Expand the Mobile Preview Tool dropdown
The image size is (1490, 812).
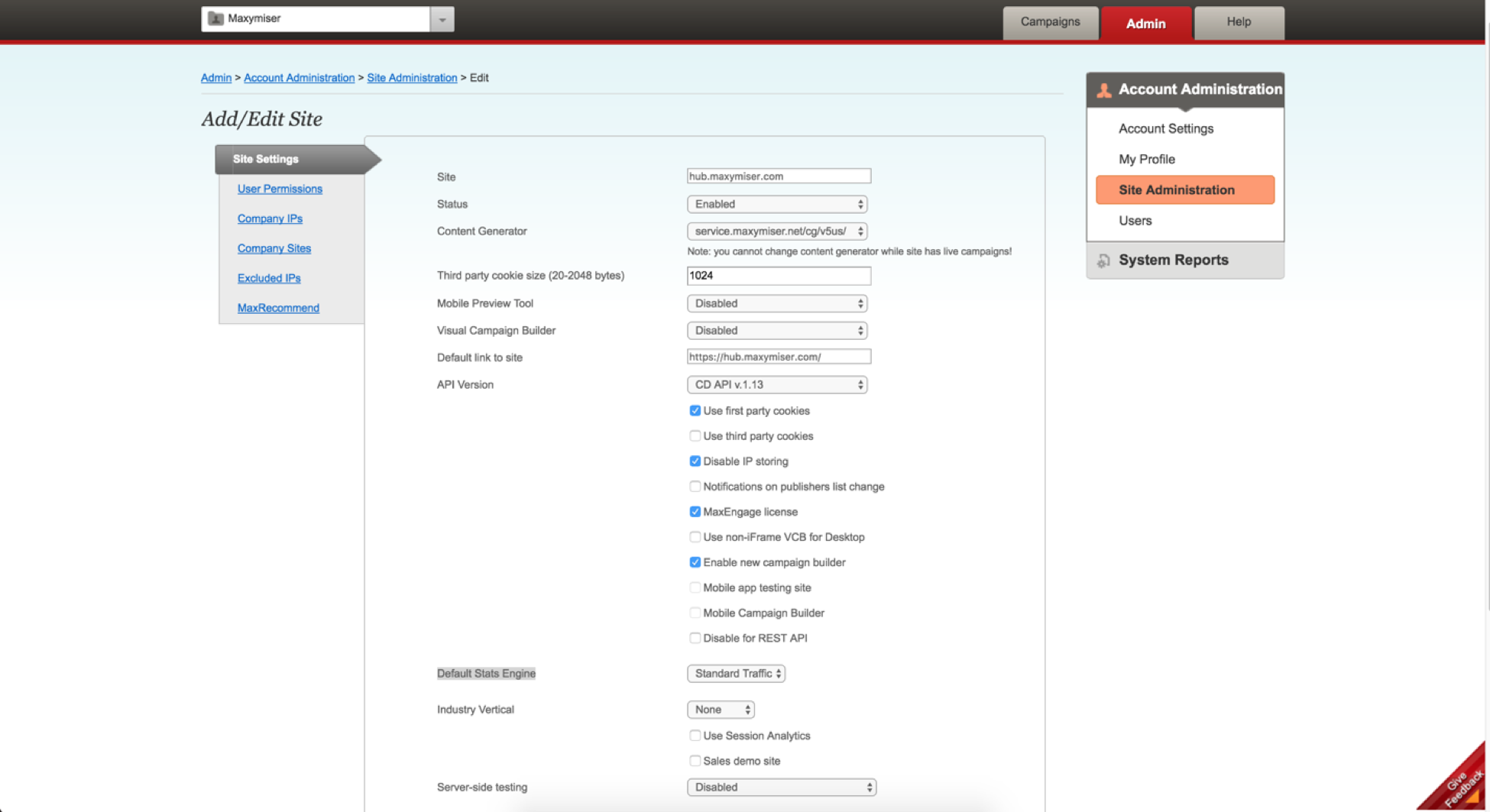pyautogui.click(x=777, y=303)
